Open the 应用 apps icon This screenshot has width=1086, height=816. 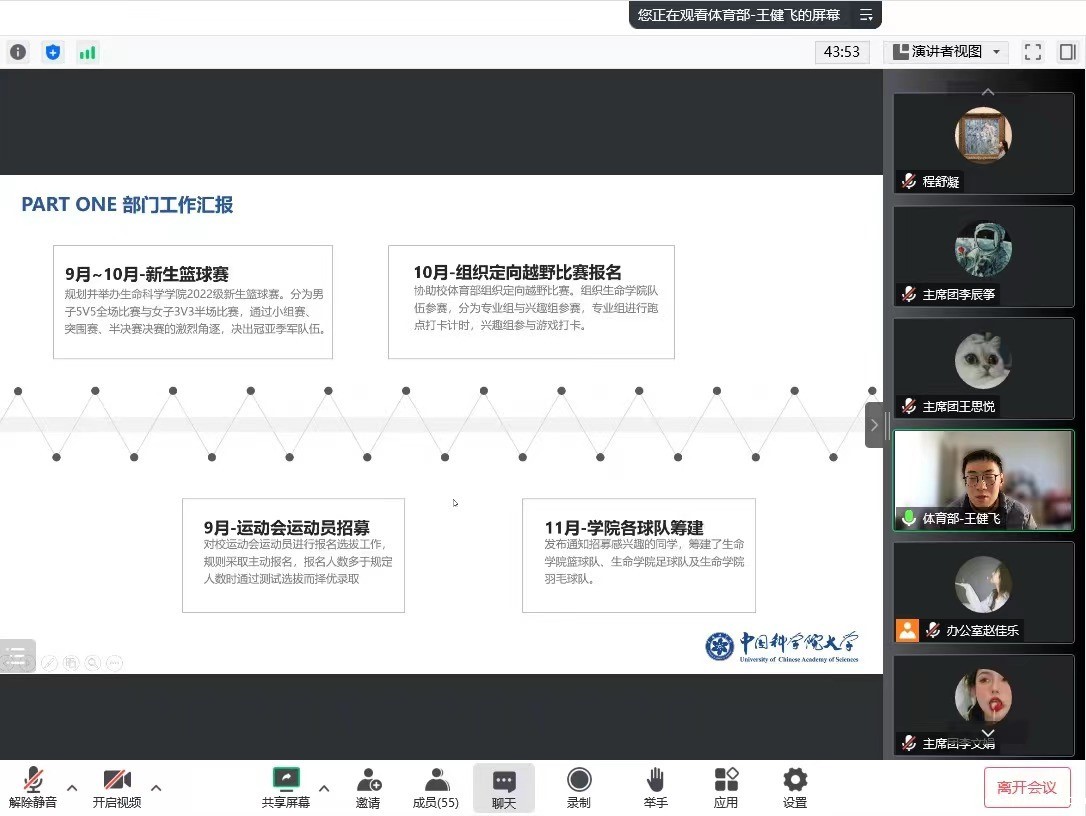point(726,788)
